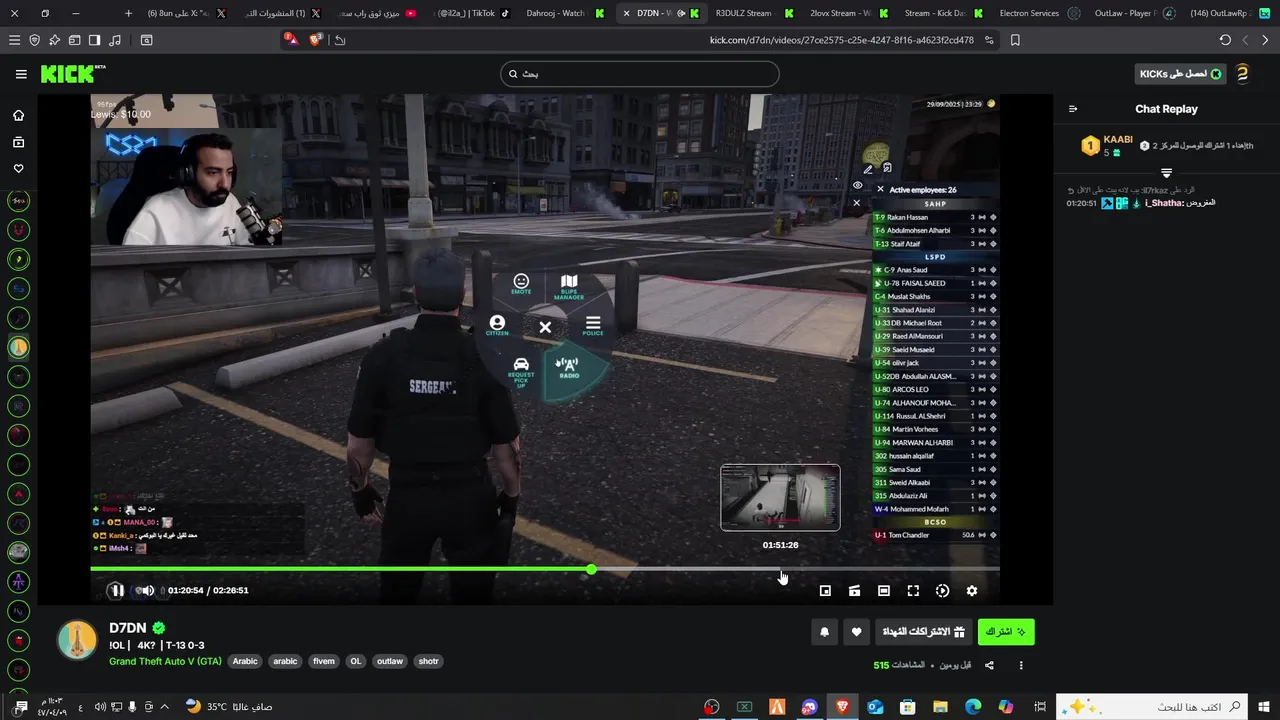This screenshot has width=1280, height=720.
Task: Enable picture-in-picture mode in the player
Action: tap(825, 591)
